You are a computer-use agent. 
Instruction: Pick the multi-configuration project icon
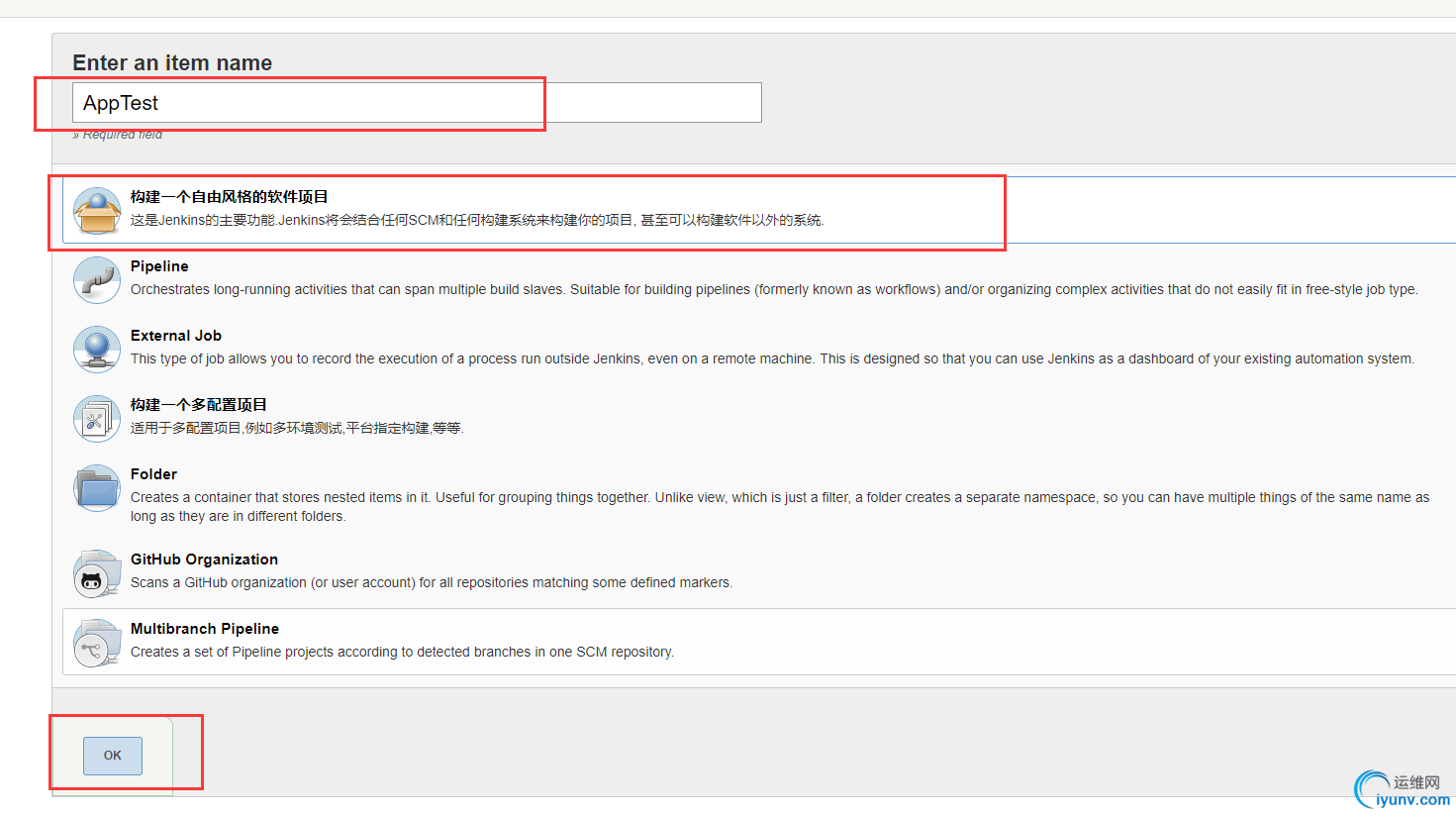pyautogui.click(x=97, y=419)
